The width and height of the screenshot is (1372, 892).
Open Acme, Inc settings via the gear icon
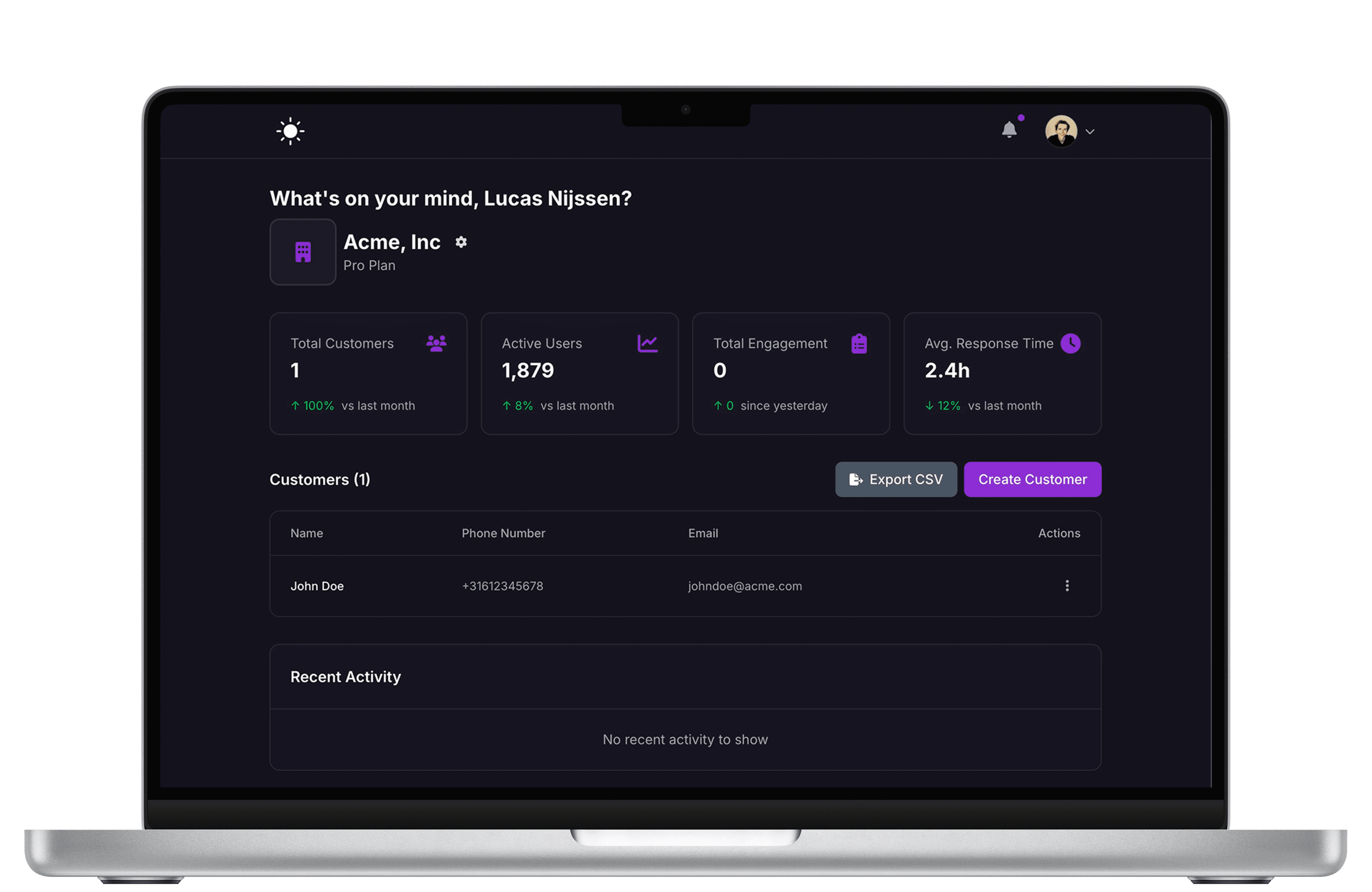461,242
